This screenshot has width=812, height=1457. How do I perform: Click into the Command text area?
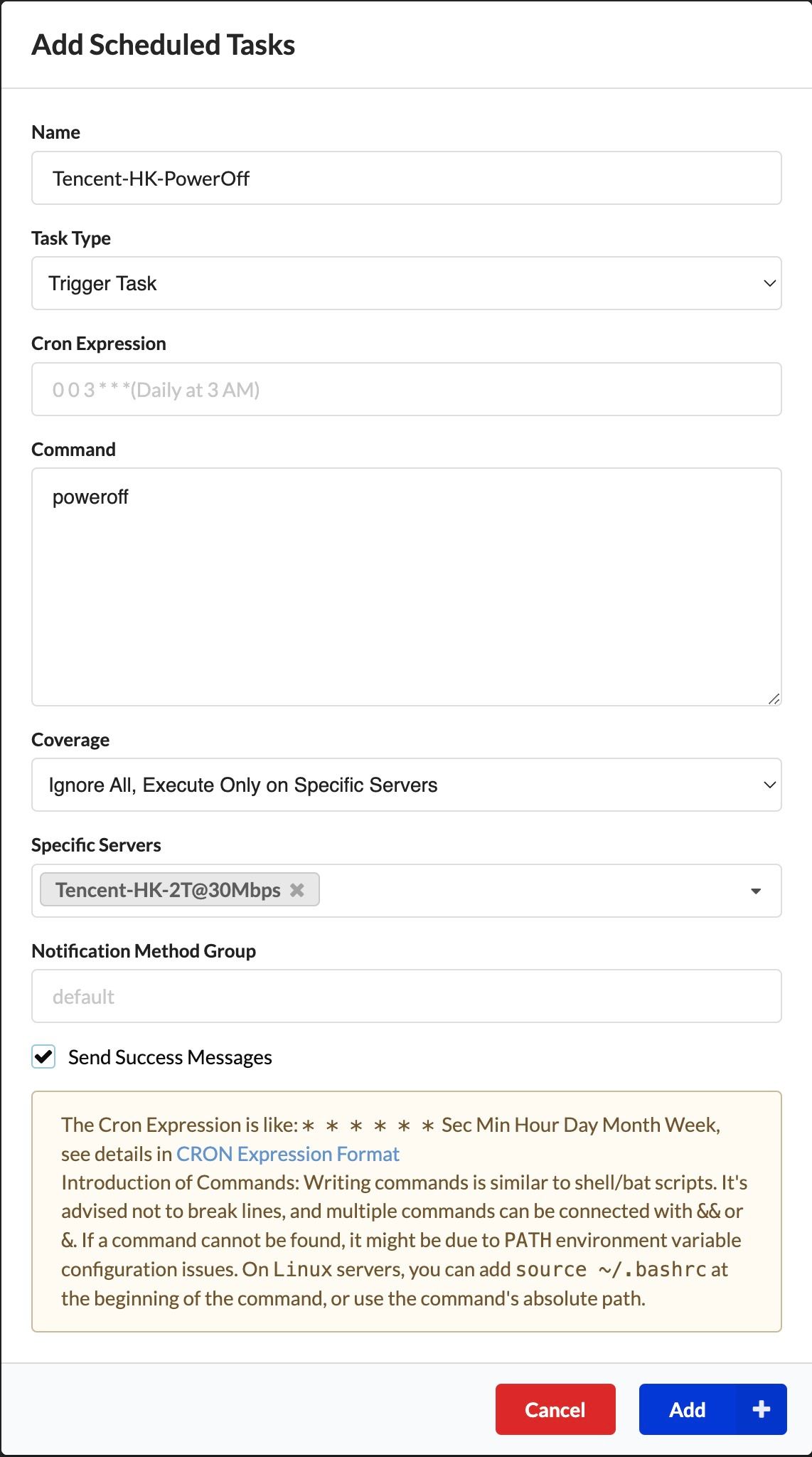[x=406, y=587]
